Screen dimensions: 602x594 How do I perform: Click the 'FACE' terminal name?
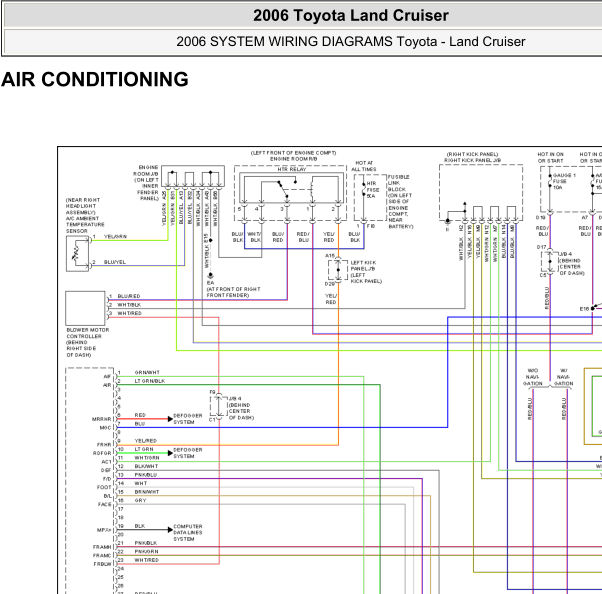tap(104, 504)
